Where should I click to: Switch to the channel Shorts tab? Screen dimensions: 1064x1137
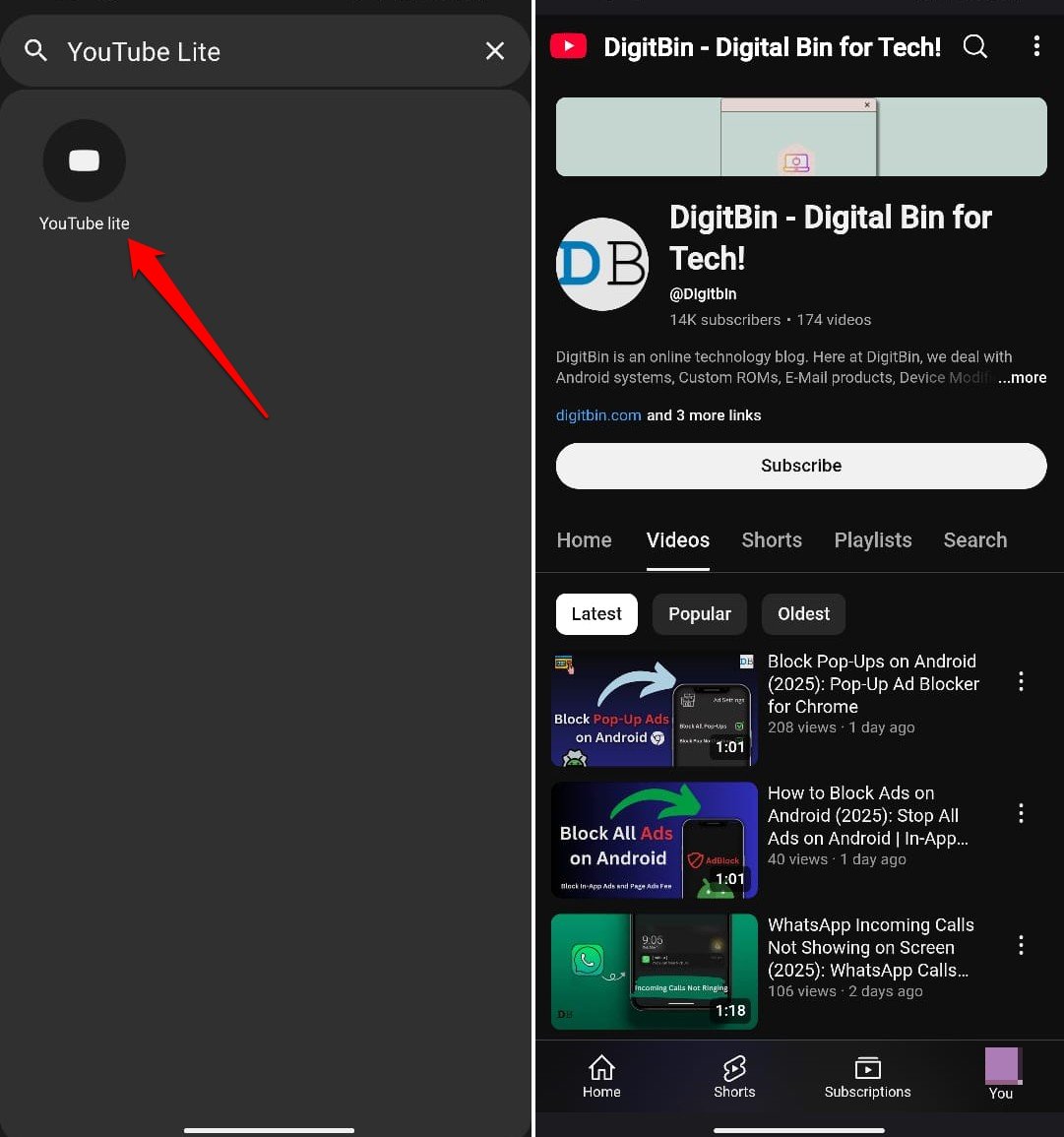tap(772, 540)
